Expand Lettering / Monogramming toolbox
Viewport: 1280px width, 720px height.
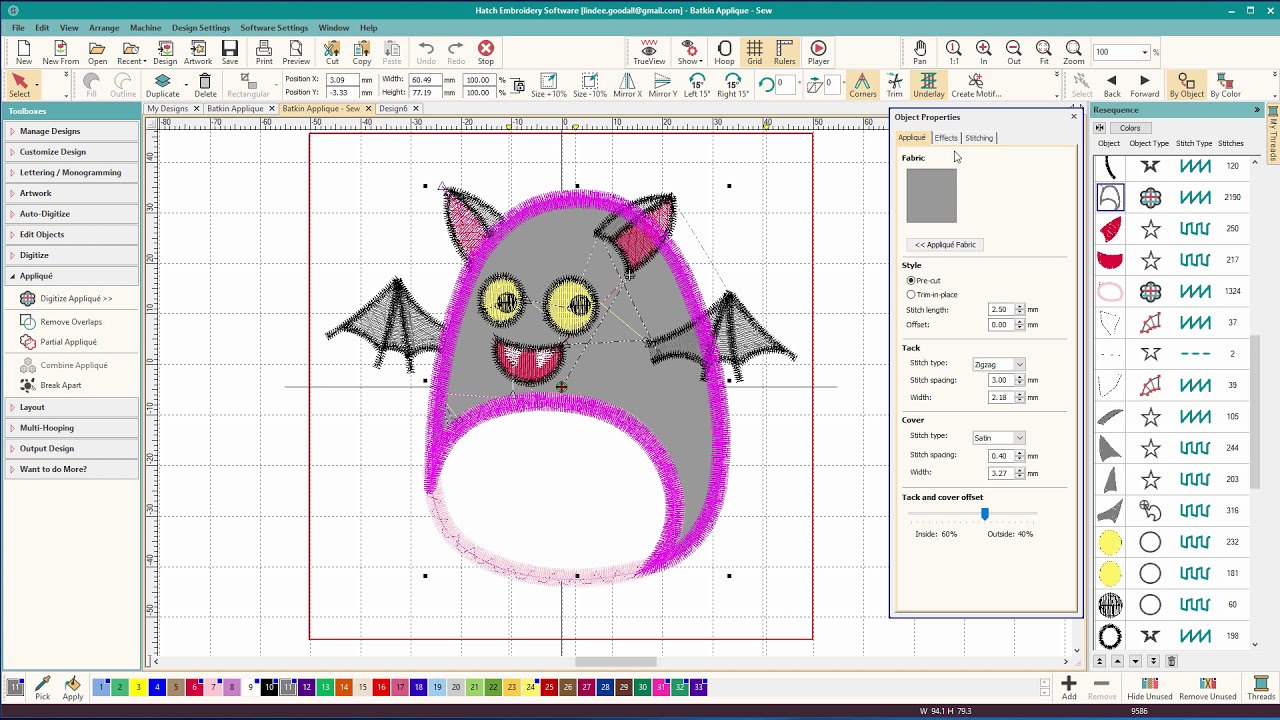pos(72,172)
